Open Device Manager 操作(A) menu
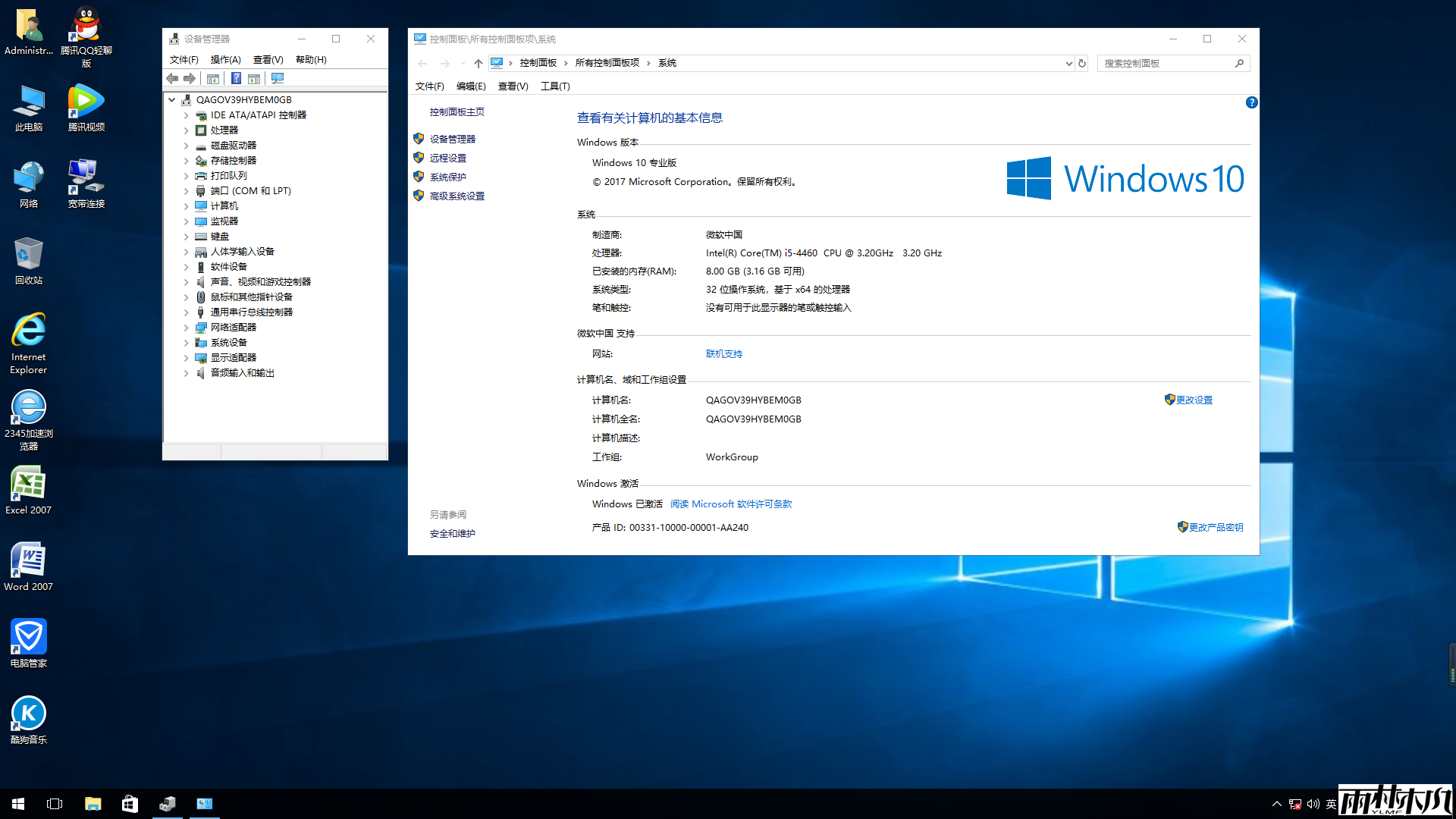Image resolution: width=1456 pixels, height=819 pixels. (x=225, y=60)
